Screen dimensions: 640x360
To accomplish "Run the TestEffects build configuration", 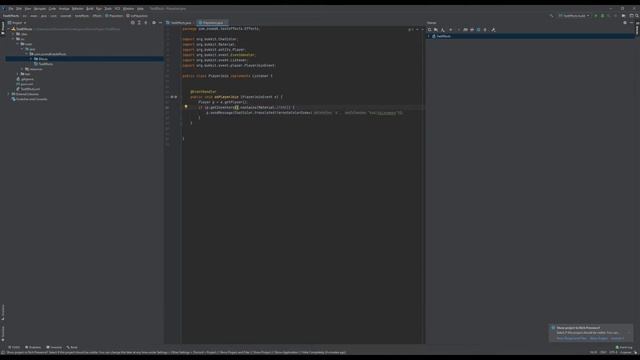I will (x=596, y=16).
